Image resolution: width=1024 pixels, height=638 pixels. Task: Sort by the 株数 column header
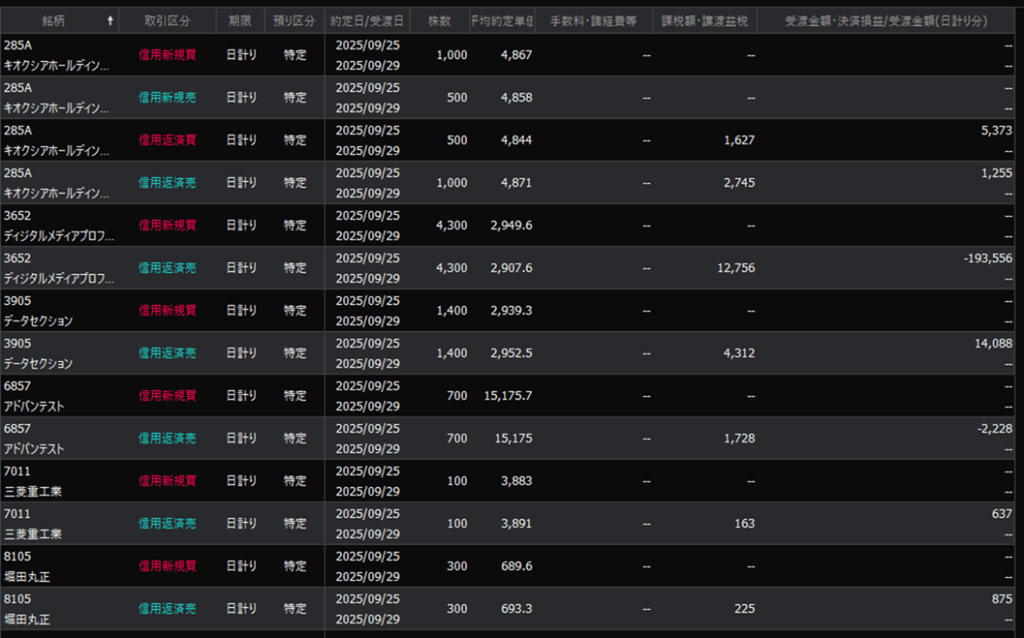tap(439, 21)
